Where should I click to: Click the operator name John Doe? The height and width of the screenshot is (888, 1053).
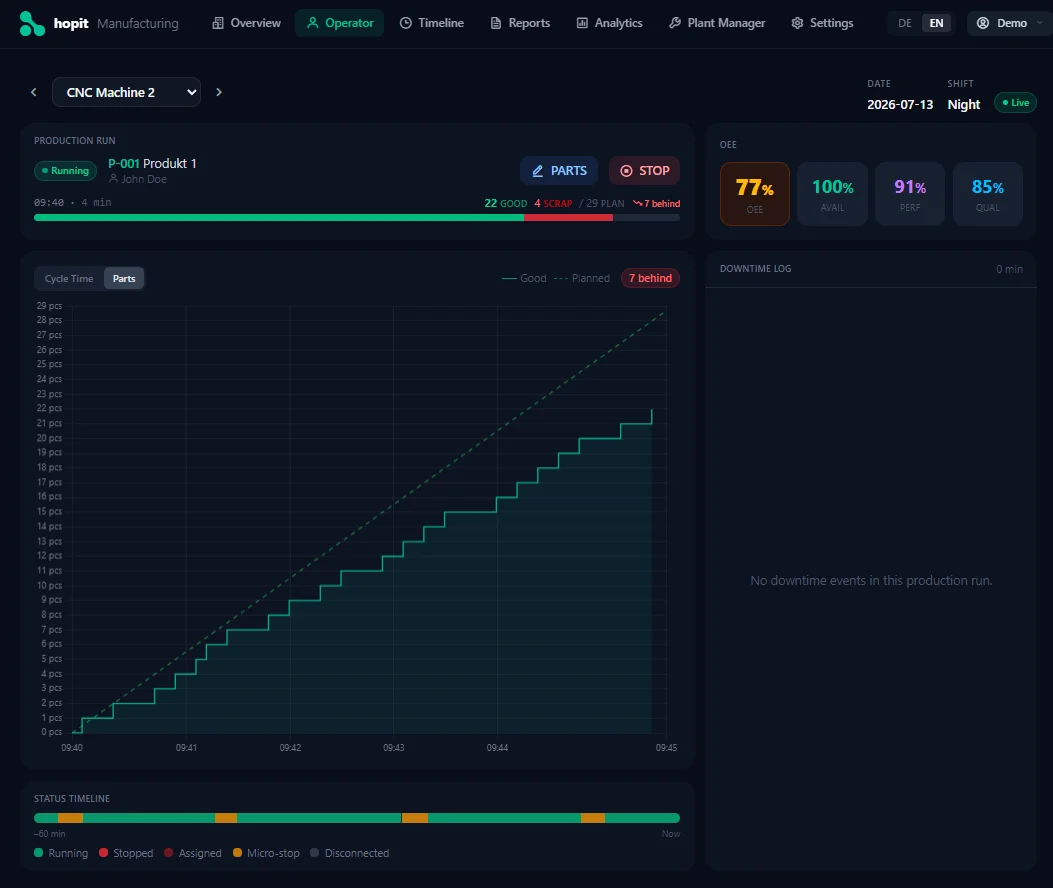point(144,179)
